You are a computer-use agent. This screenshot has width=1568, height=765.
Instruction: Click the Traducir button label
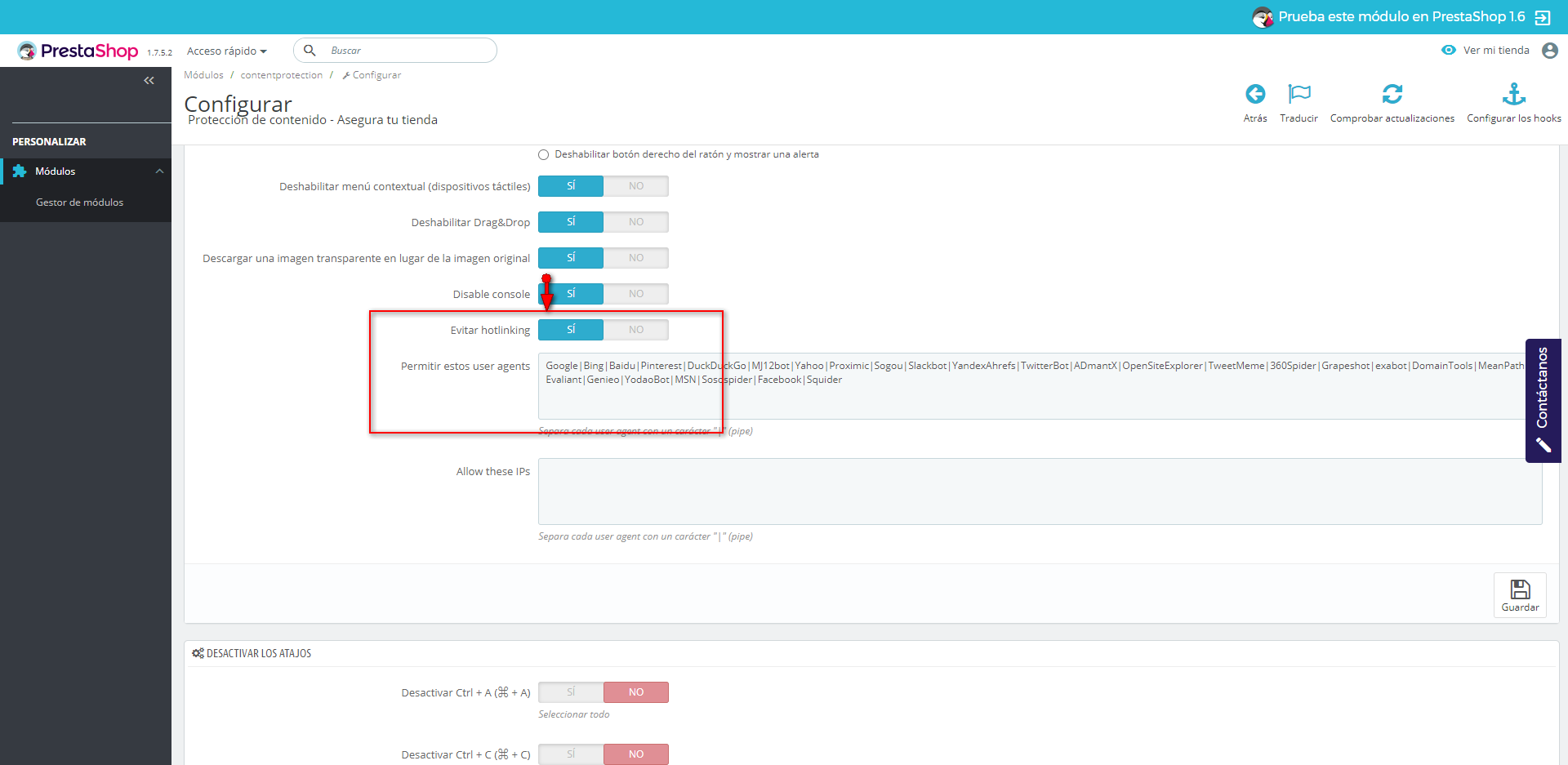(1298, 118)
